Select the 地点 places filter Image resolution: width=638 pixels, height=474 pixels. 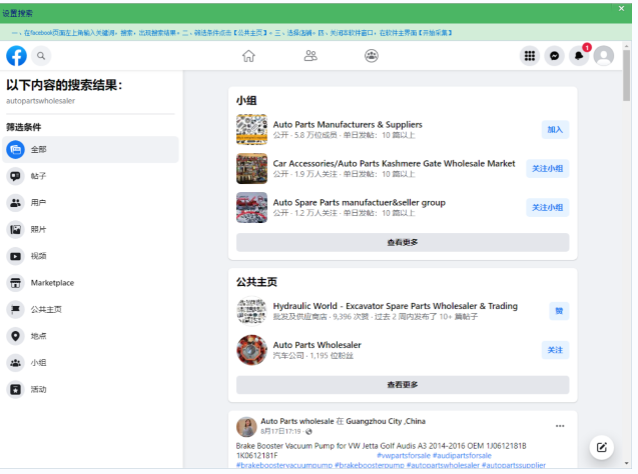pyautogui.click(x=90, y=336)
